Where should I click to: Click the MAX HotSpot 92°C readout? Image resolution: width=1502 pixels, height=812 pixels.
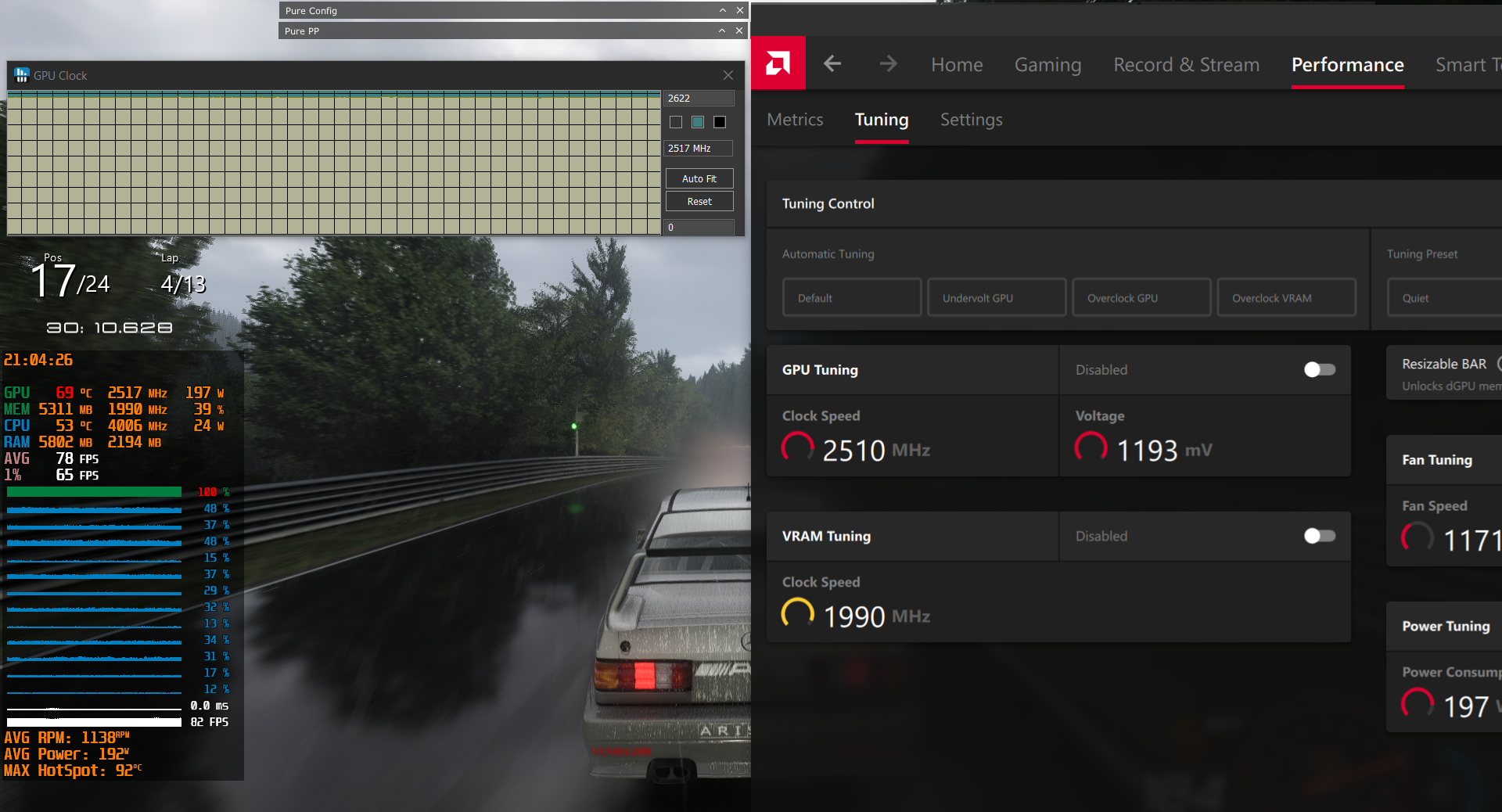point(73,771)
